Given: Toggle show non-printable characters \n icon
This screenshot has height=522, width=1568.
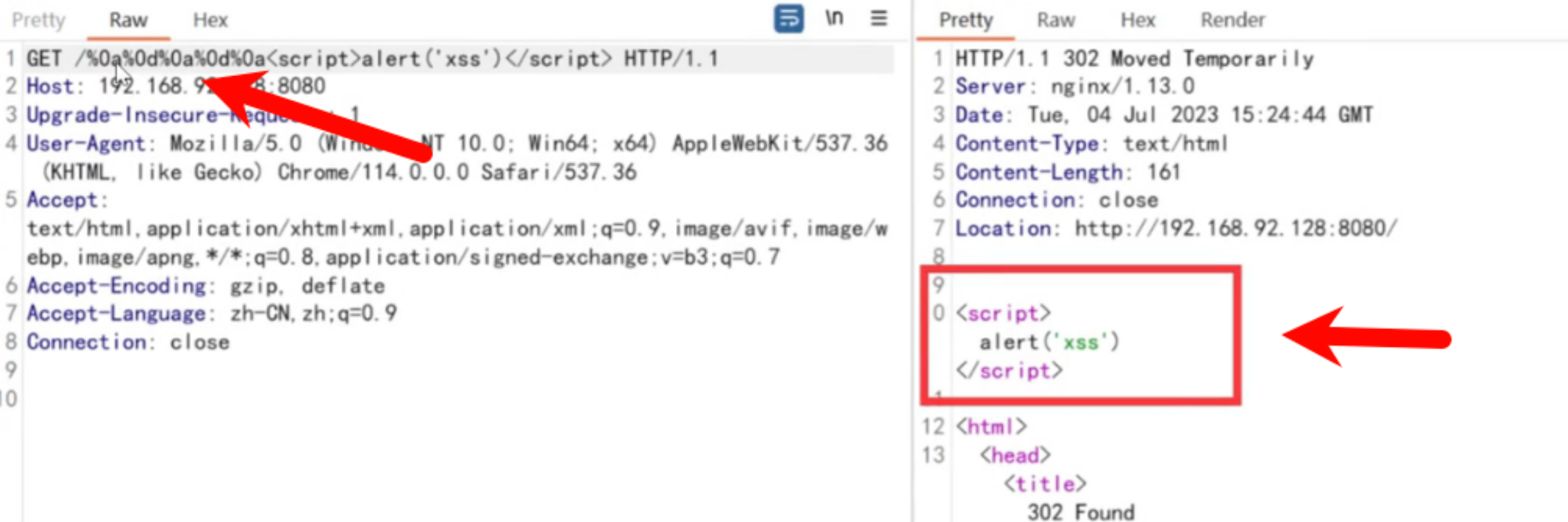Looking at the screenshot, I should tap(834, 19).
